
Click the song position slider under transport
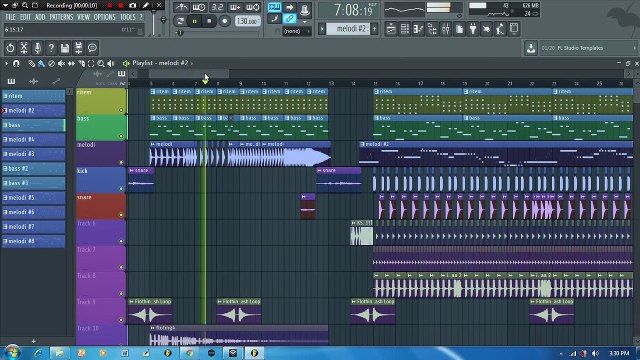point(218,33)
